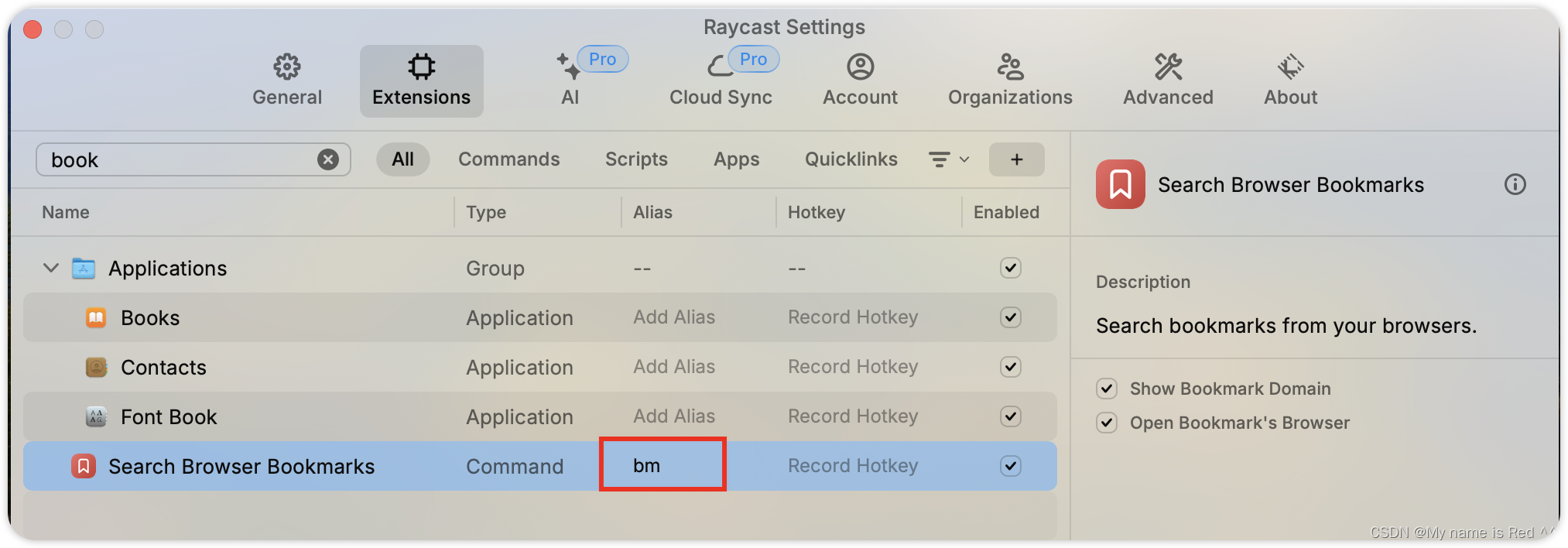1568x548 pixels.
Task: Click the red bookmark icon in detail header
Action: click(x=1120, y=184)
